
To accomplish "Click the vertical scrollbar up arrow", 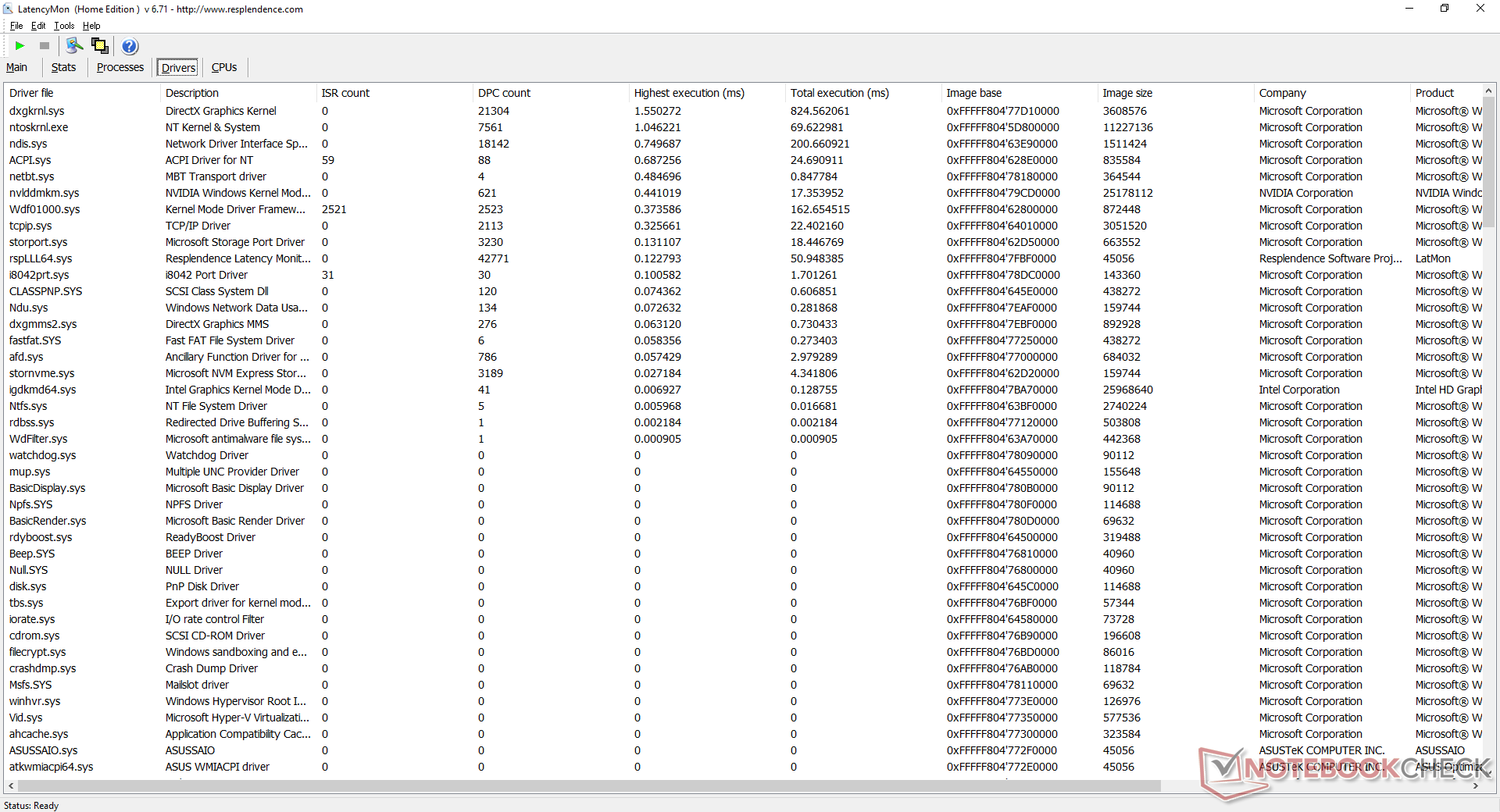I will point(1488,91).
